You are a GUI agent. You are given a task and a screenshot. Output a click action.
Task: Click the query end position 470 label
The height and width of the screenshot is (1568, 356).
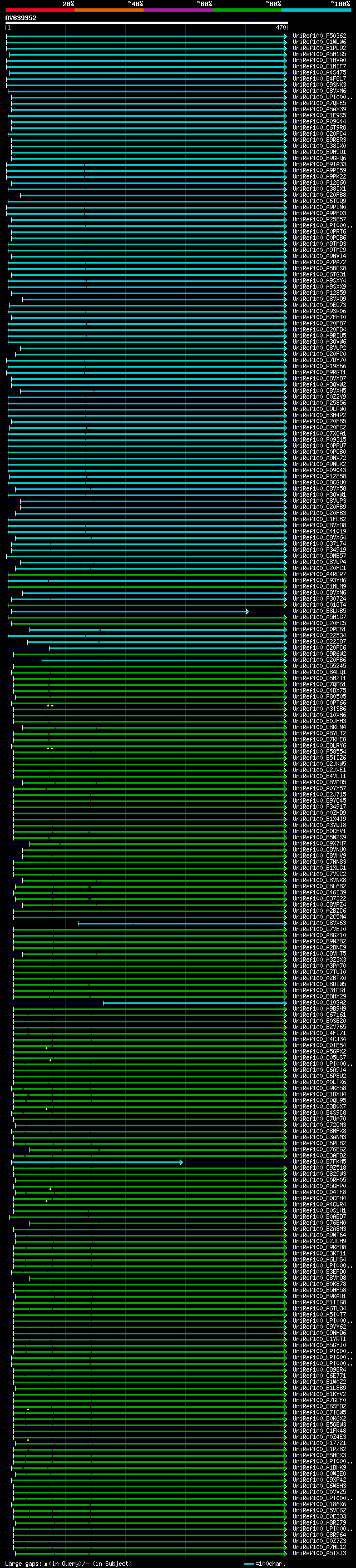(281, 27)
